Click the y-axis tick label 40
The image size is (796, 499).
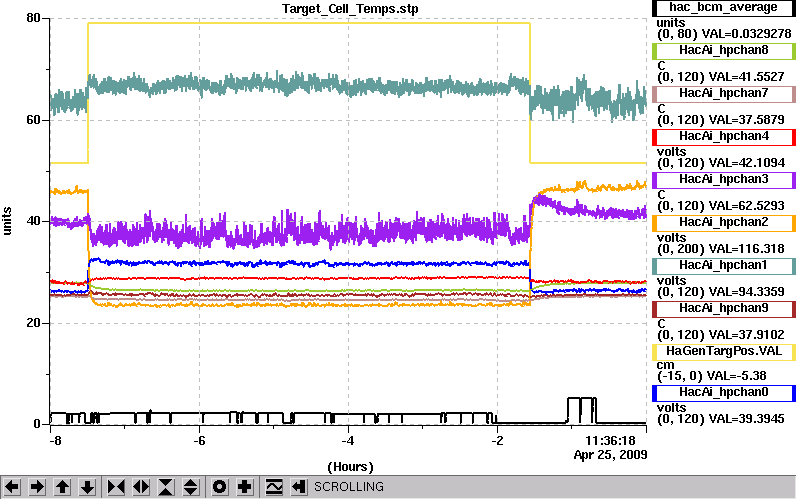[33, 222]
